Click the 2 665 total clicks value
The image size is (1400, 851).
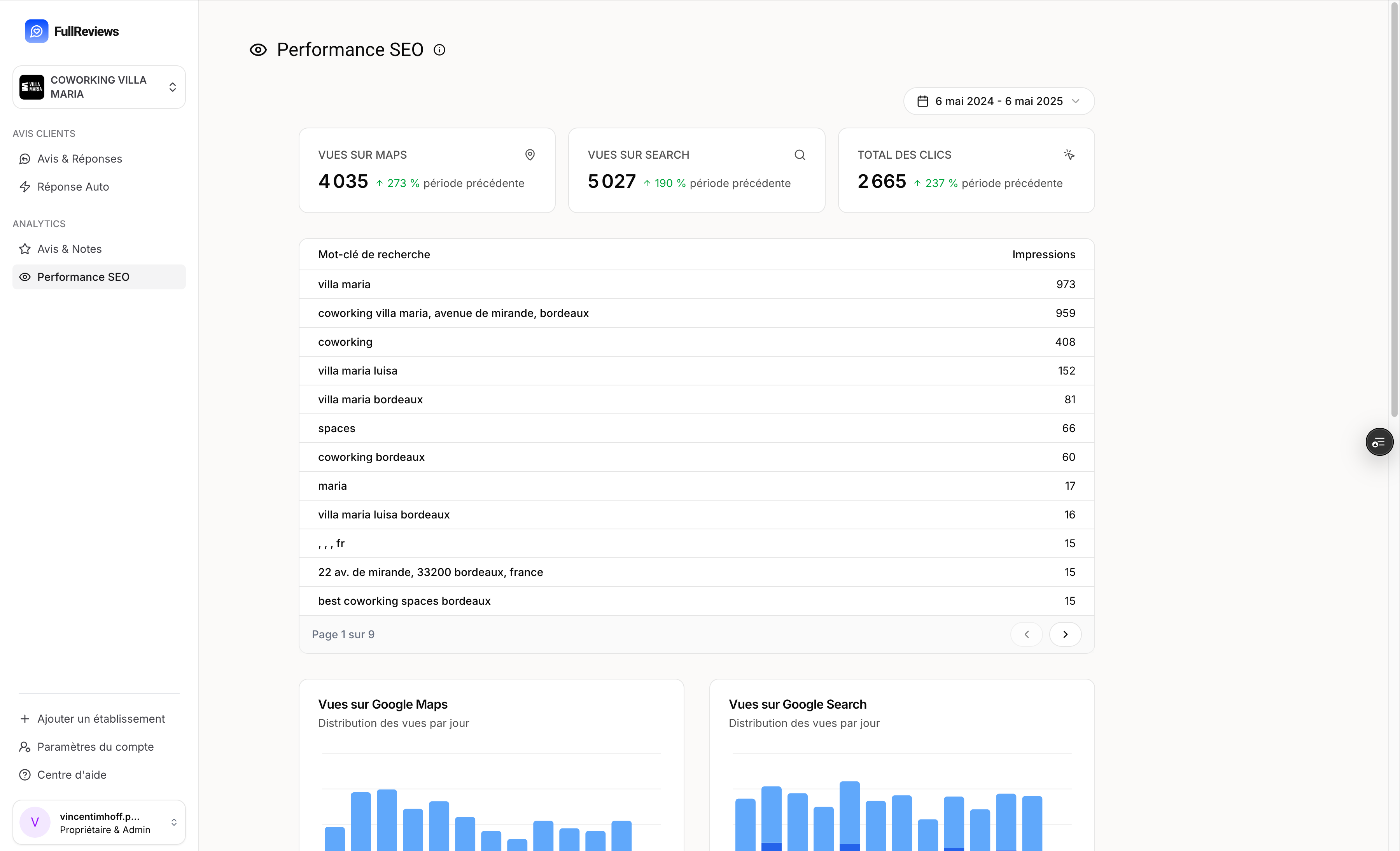(882, 181)
